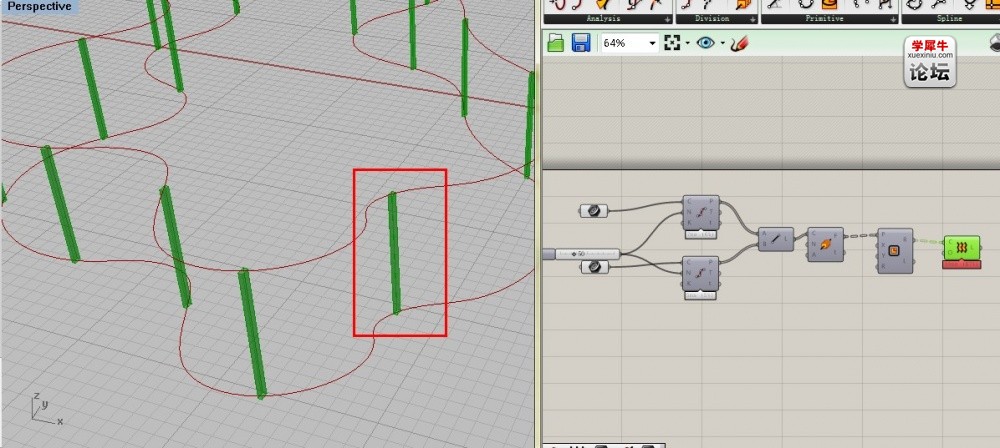Image resolution: width=1000 pixels, height=448 pixels.
Task: Click the red warning balloon under the green component
Action: (961, 264)
